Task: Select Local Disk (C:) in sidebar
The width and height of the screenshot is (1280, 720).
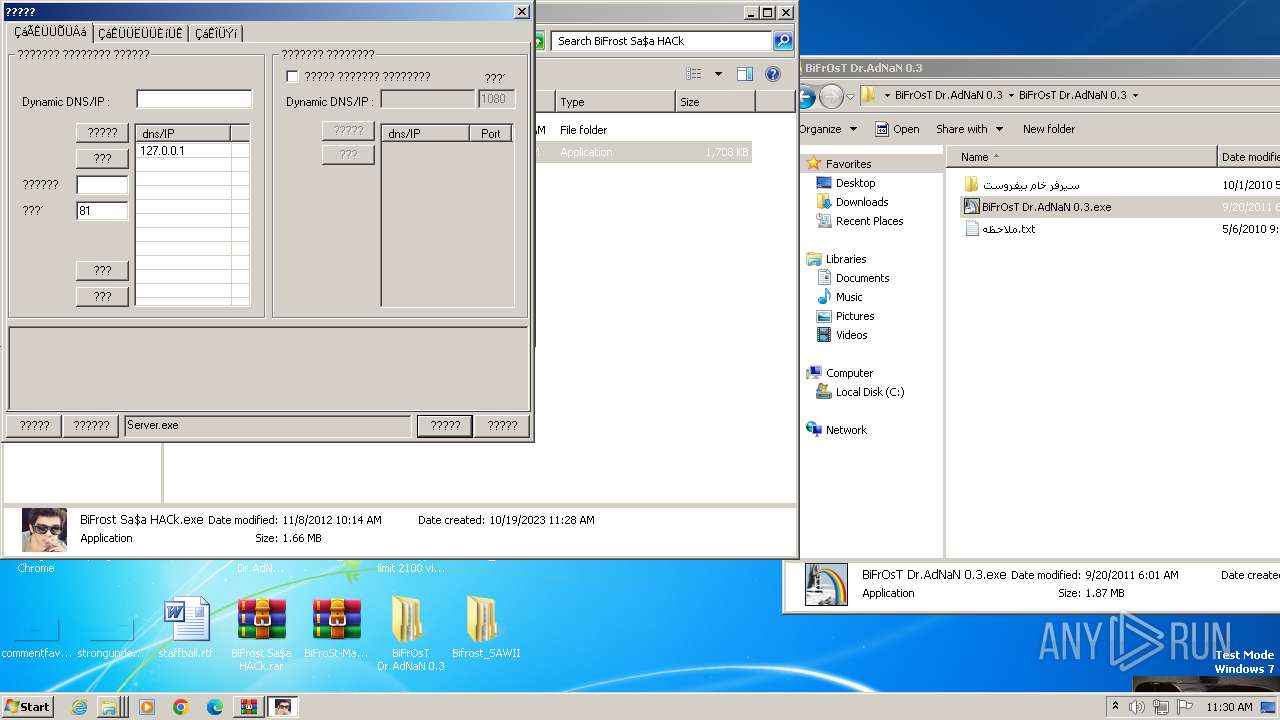Action: click(869, 392)
